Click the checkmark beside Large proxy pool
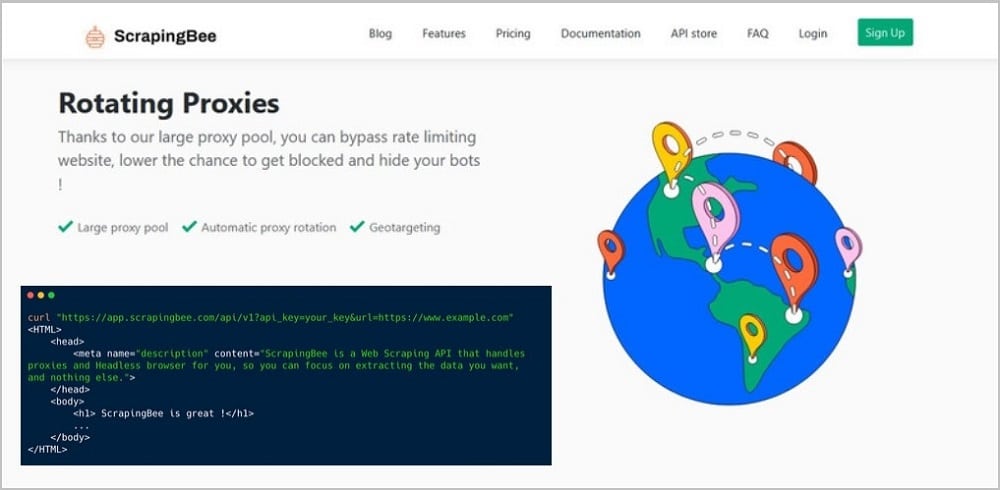The width and height of the screenshot is (1000, 490). point(65,226)
